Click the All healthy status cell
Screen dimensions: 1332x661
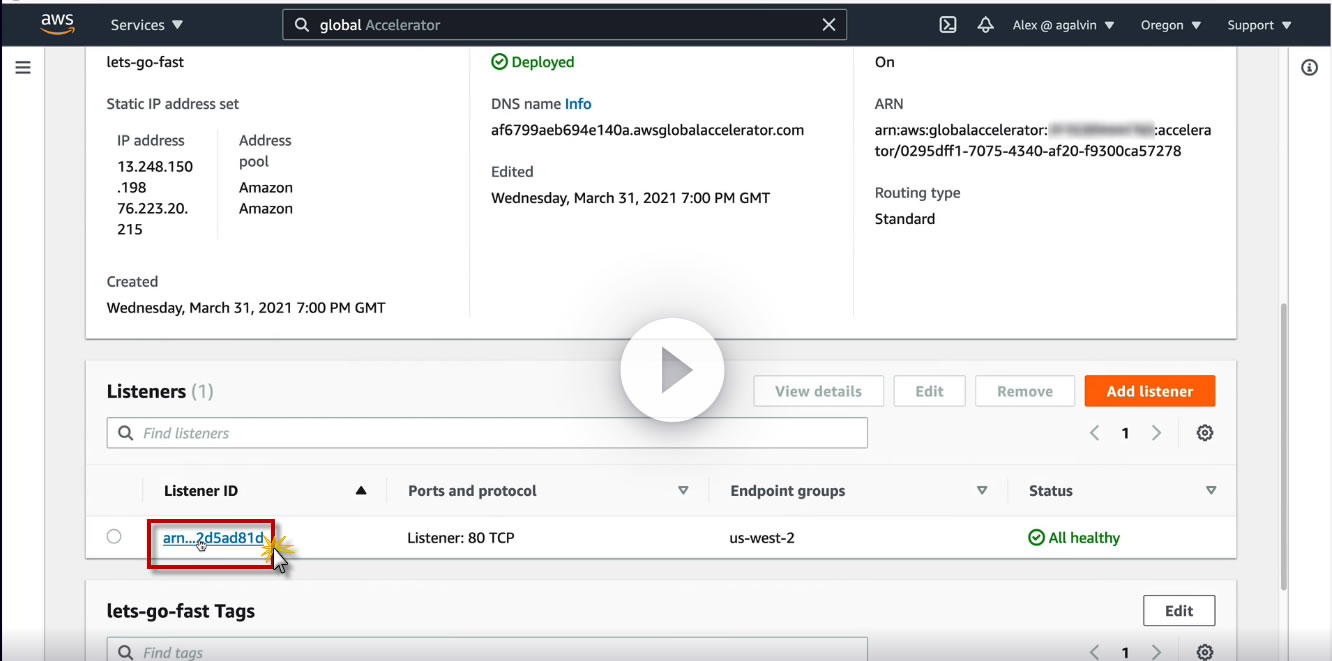[x=1074, y=538]
